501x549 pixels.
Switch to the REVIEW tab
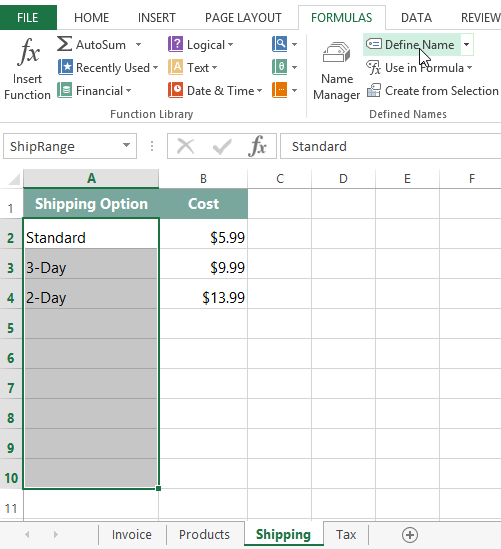coord(480,18)
